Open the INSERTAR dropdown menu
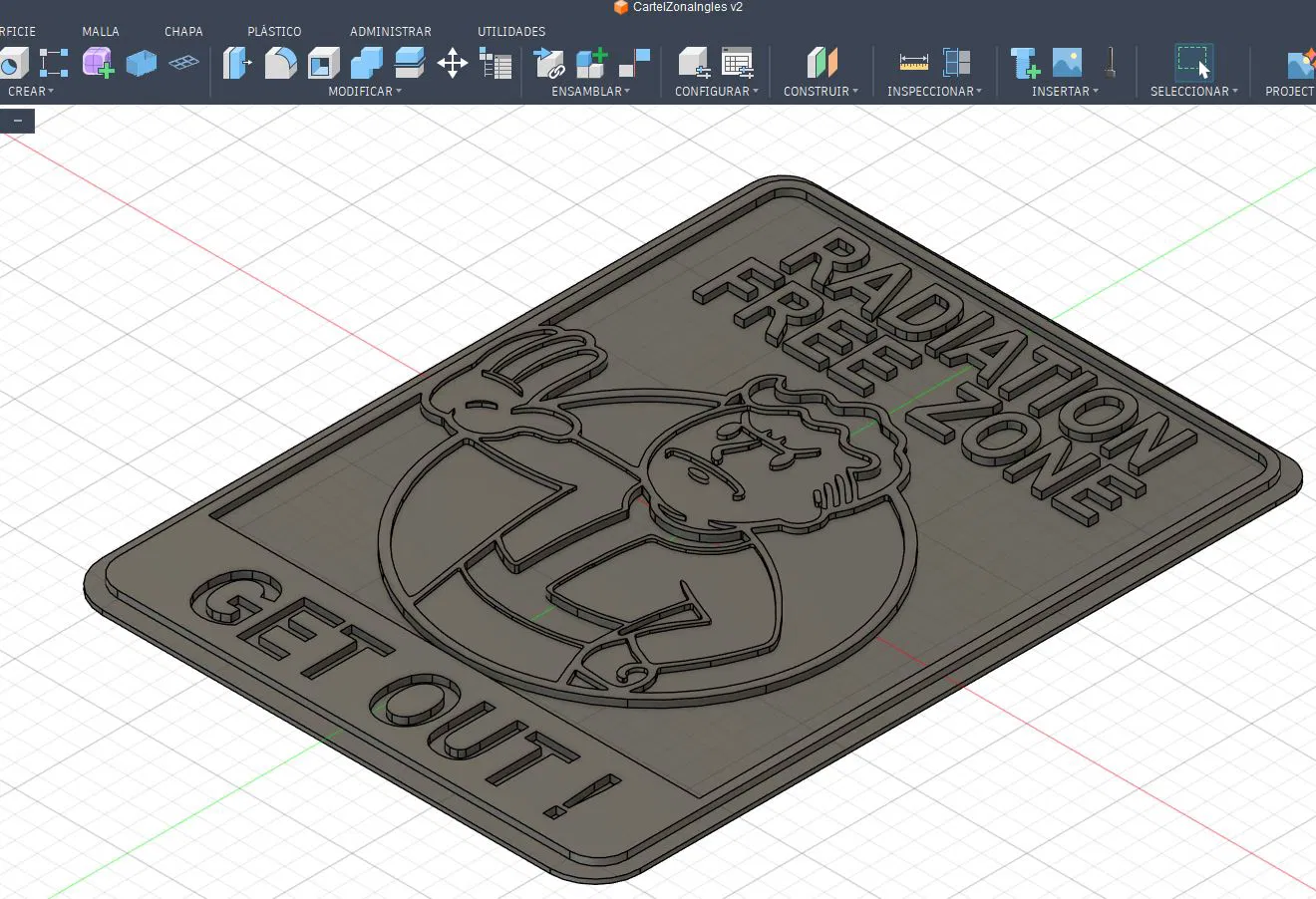Viewport: 1316px width, 899px height. point(1065,91)
